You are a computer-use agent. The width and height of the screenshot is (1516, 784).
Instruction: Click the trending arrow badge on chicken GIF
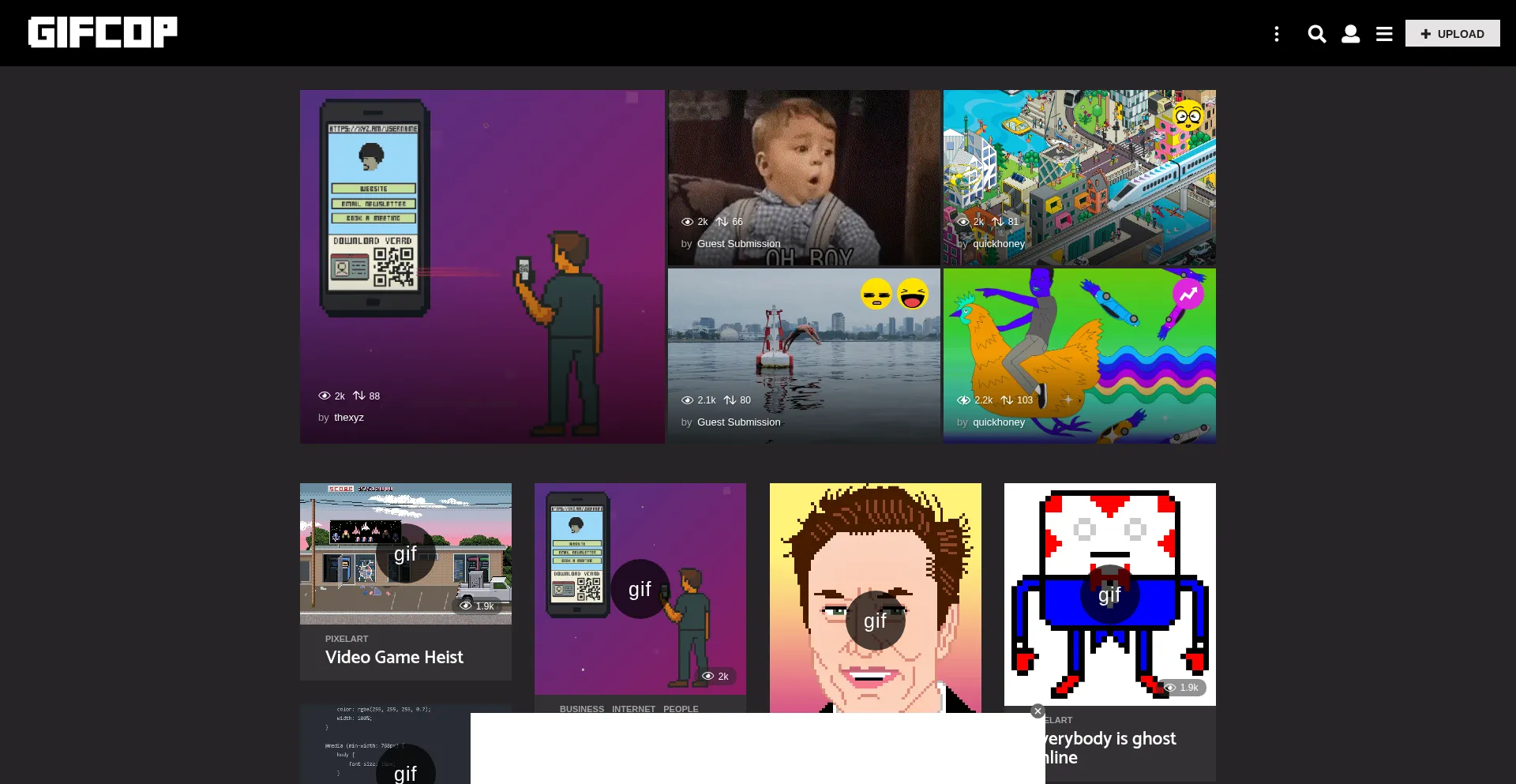(1188, 294)
